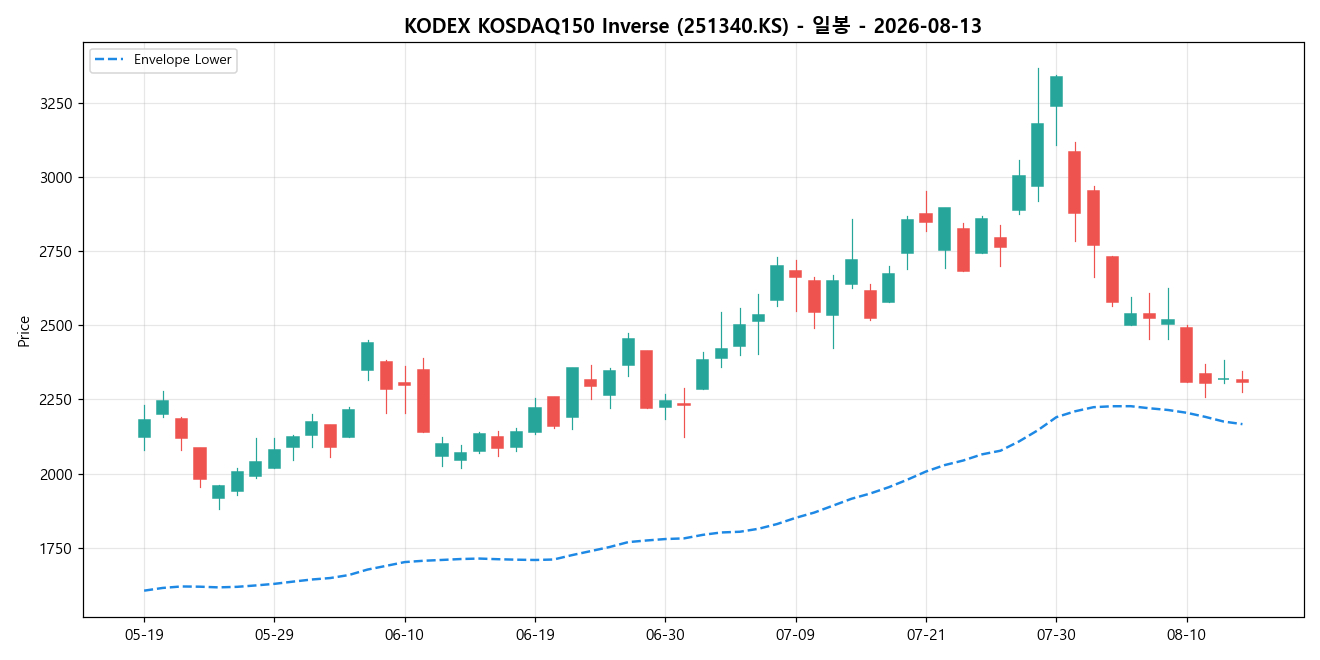Click the large red candle at 06-10 gridline right
Image resolution: width=1320 pixels, height=660 pixels.
coord(423,401)
